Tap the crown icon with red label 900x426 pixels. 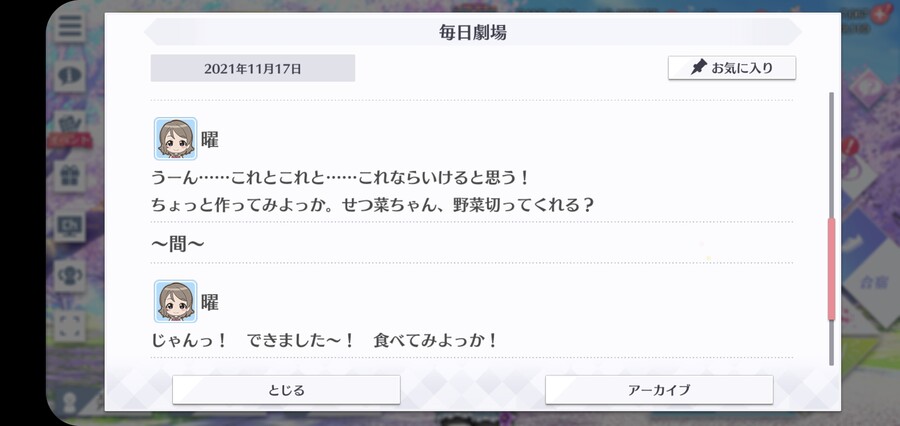(x=70, y=128)
